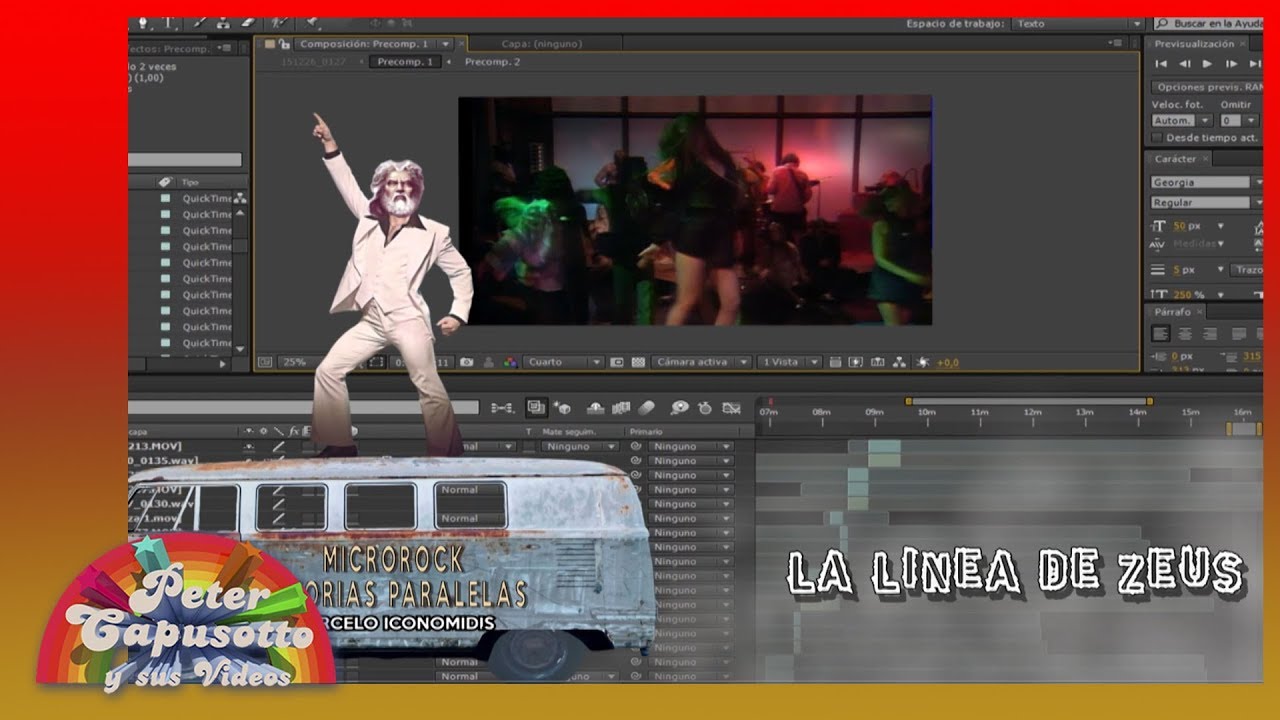Click the vertical scale value 250 %
The image size is (1280, 720).
(x=1188, y=294)
